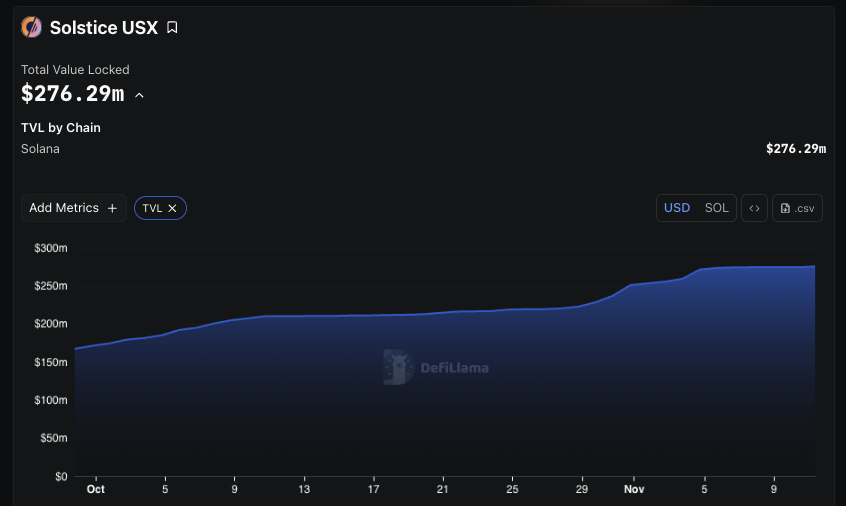Click the $200m y-axis label

coord(51,324)
